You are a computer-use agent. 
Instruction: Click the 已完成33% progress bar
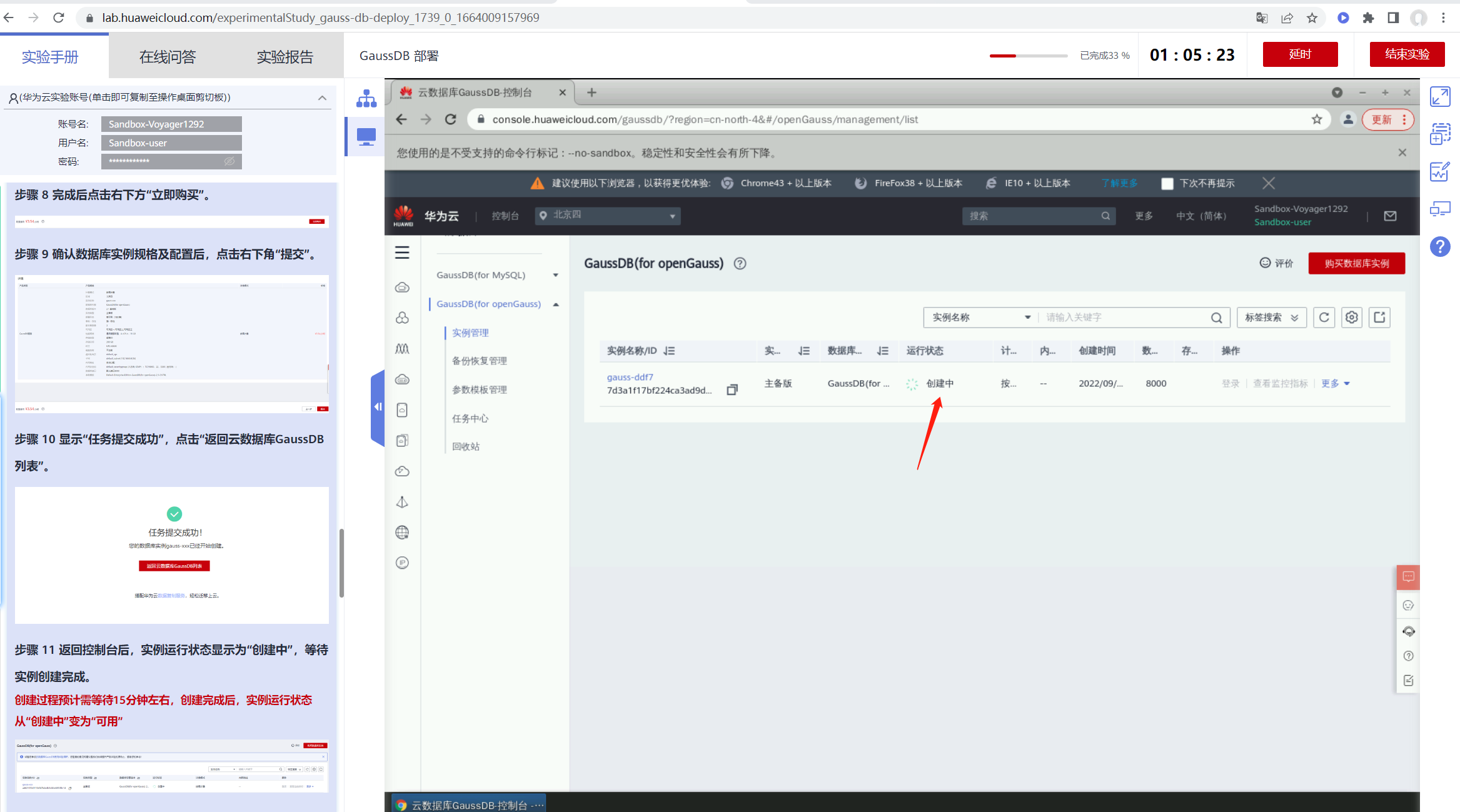click(1028, 56)
